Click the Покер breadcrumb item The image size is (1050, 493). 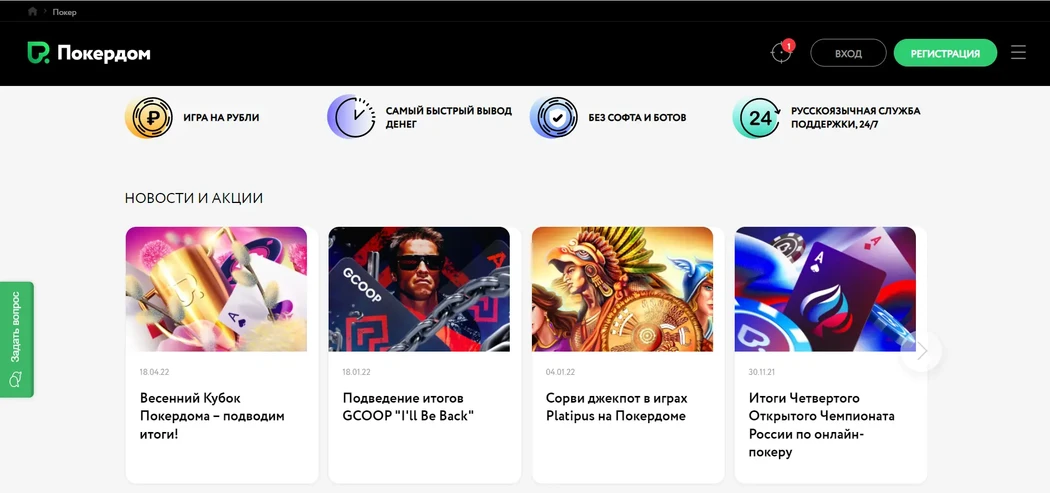[64, 12]
